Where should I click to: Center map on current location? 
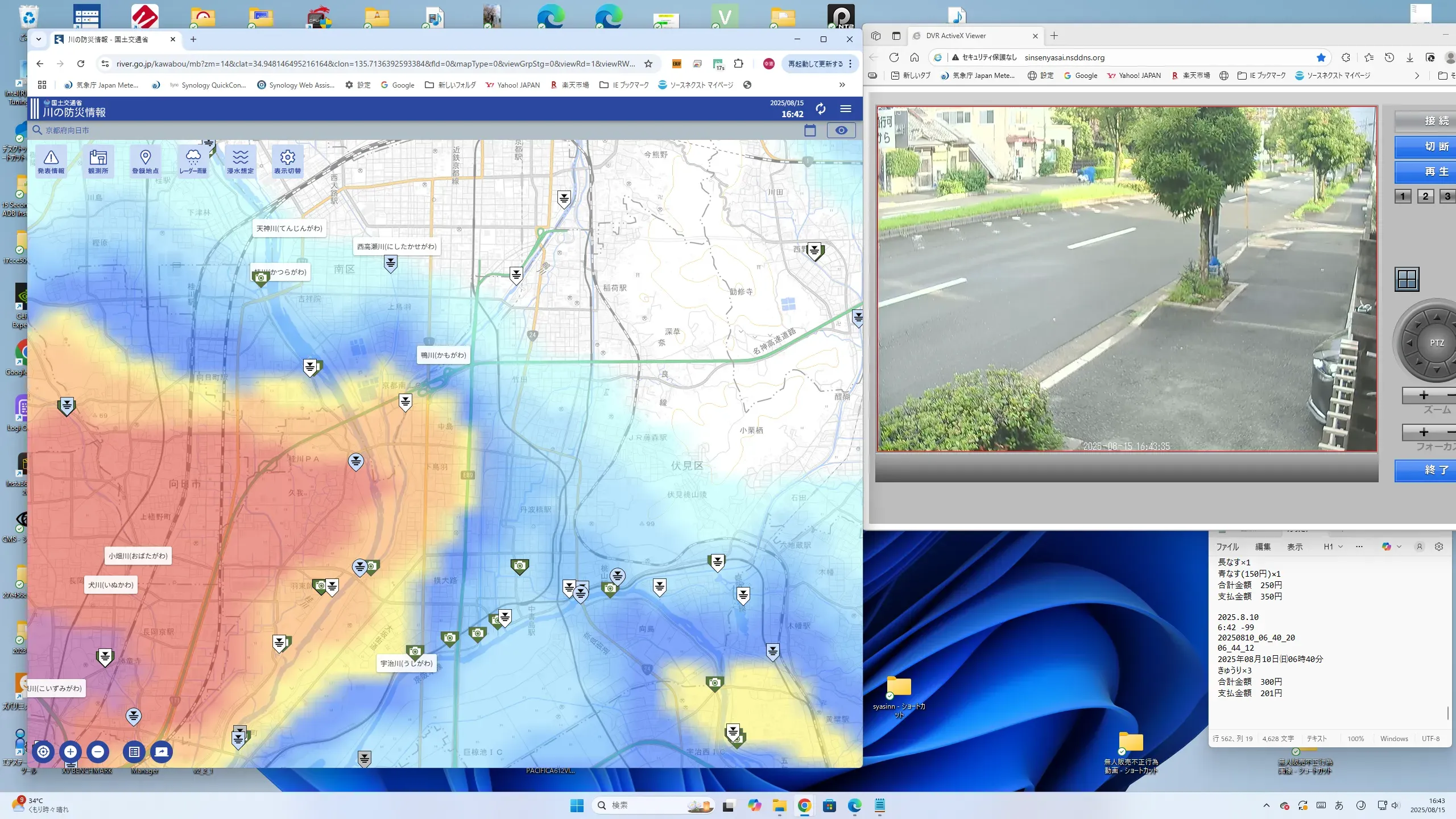tap(43, 752)
